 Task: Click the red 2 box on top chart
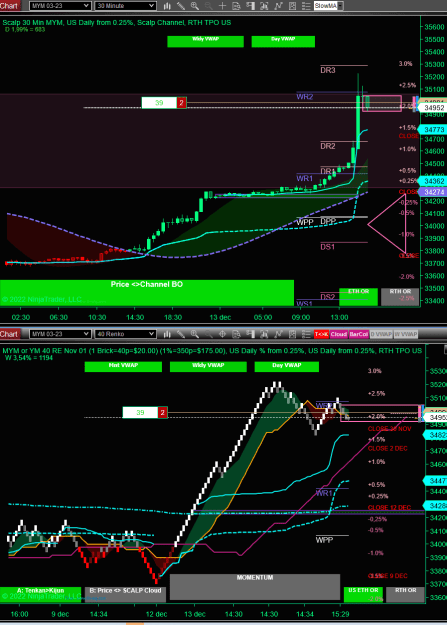181,103
